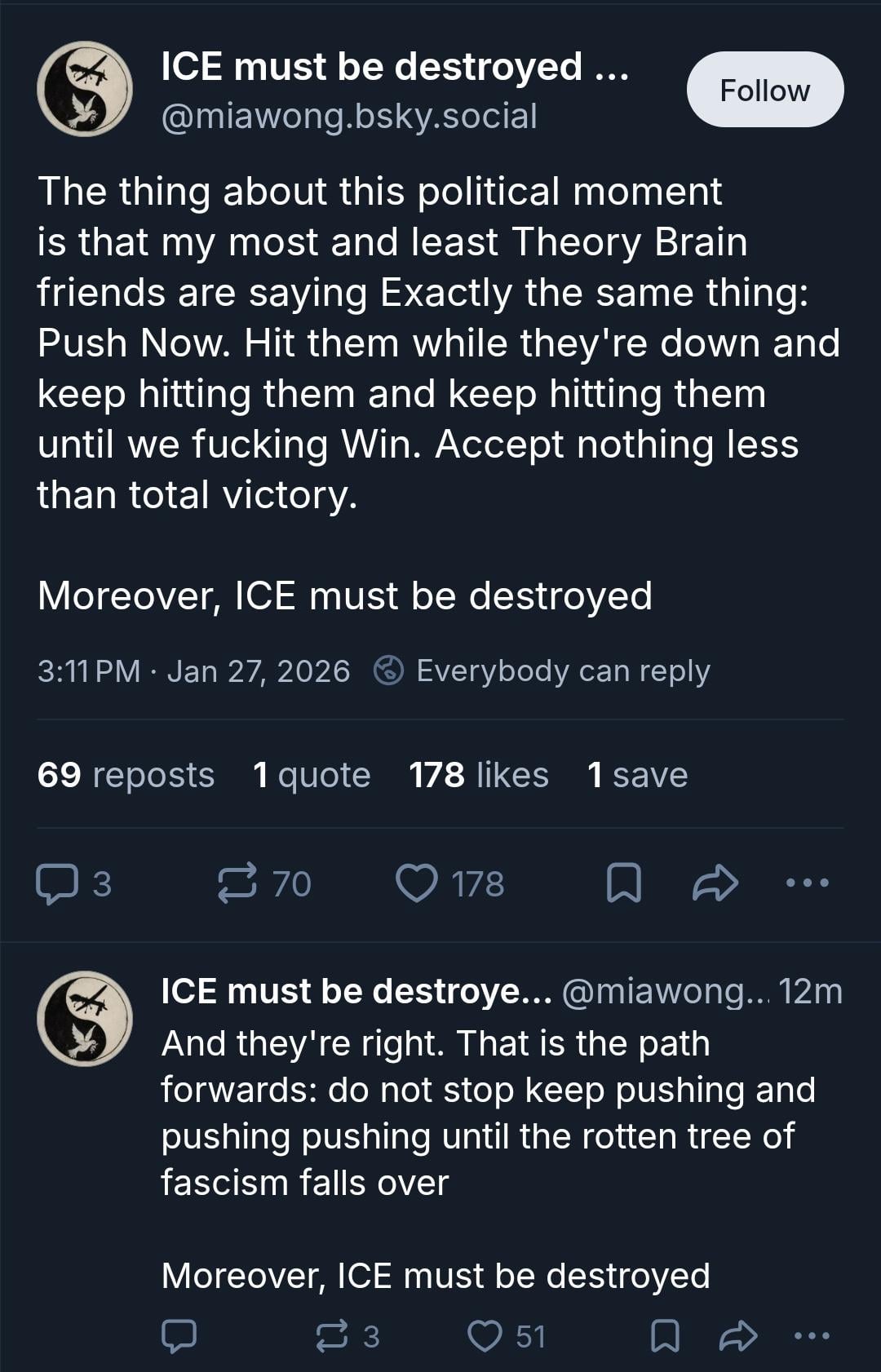Image resolution: width=881 pixels, height=1372 pixels.
Task: View the 69 reposts list
Action: pos(126,775)
